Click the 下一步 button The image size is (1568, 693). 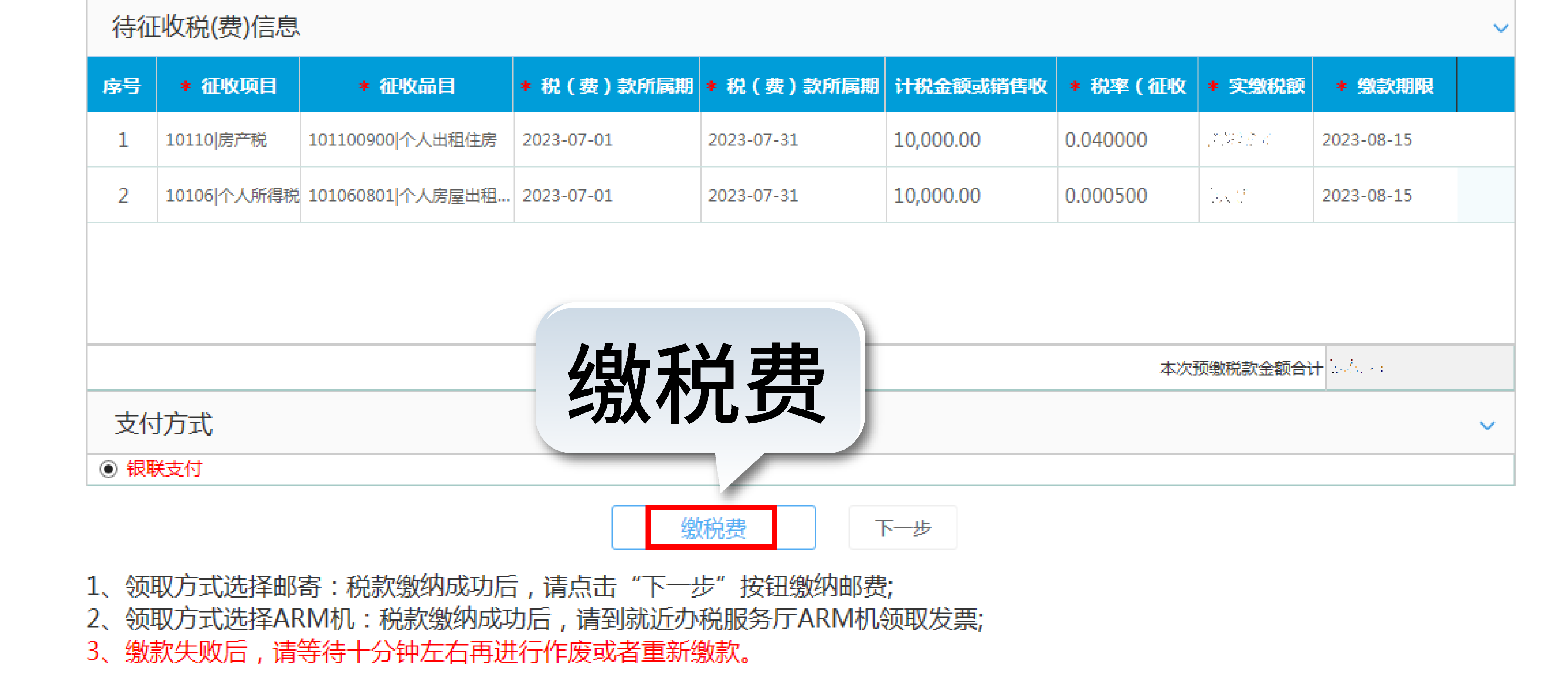[903, 527]
